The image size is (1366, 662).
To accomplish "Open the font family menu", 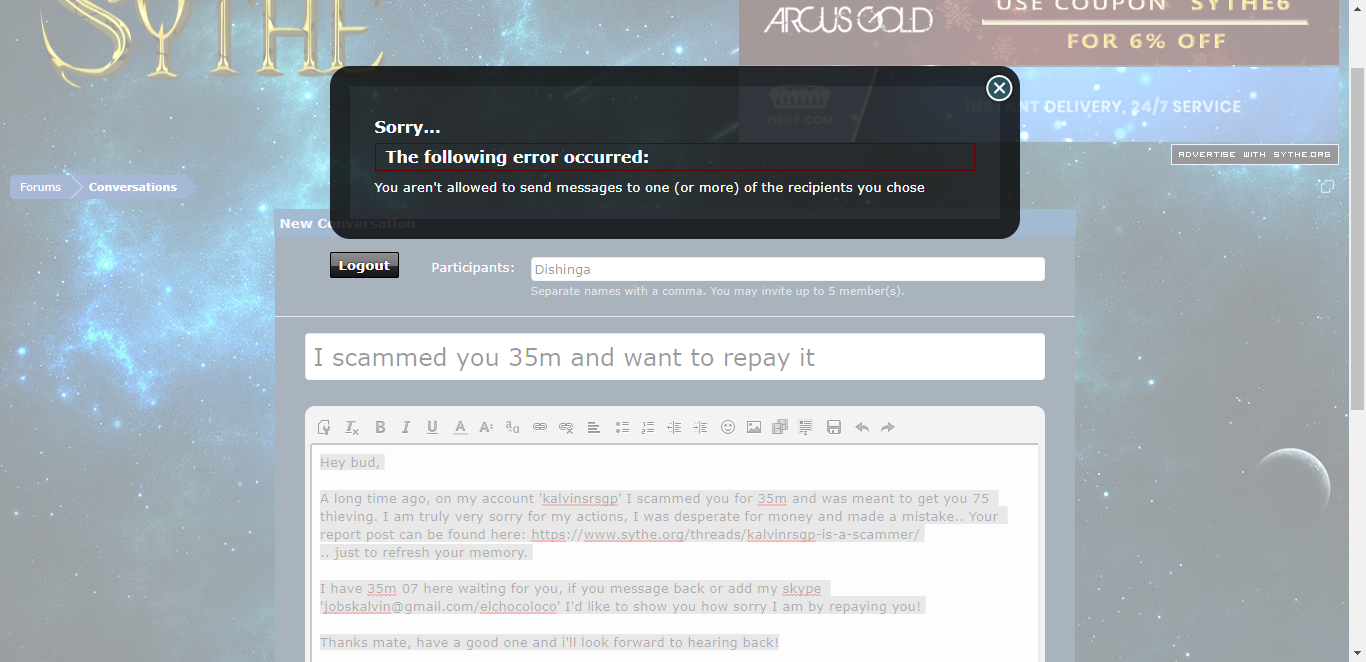I will click(512, 427).
